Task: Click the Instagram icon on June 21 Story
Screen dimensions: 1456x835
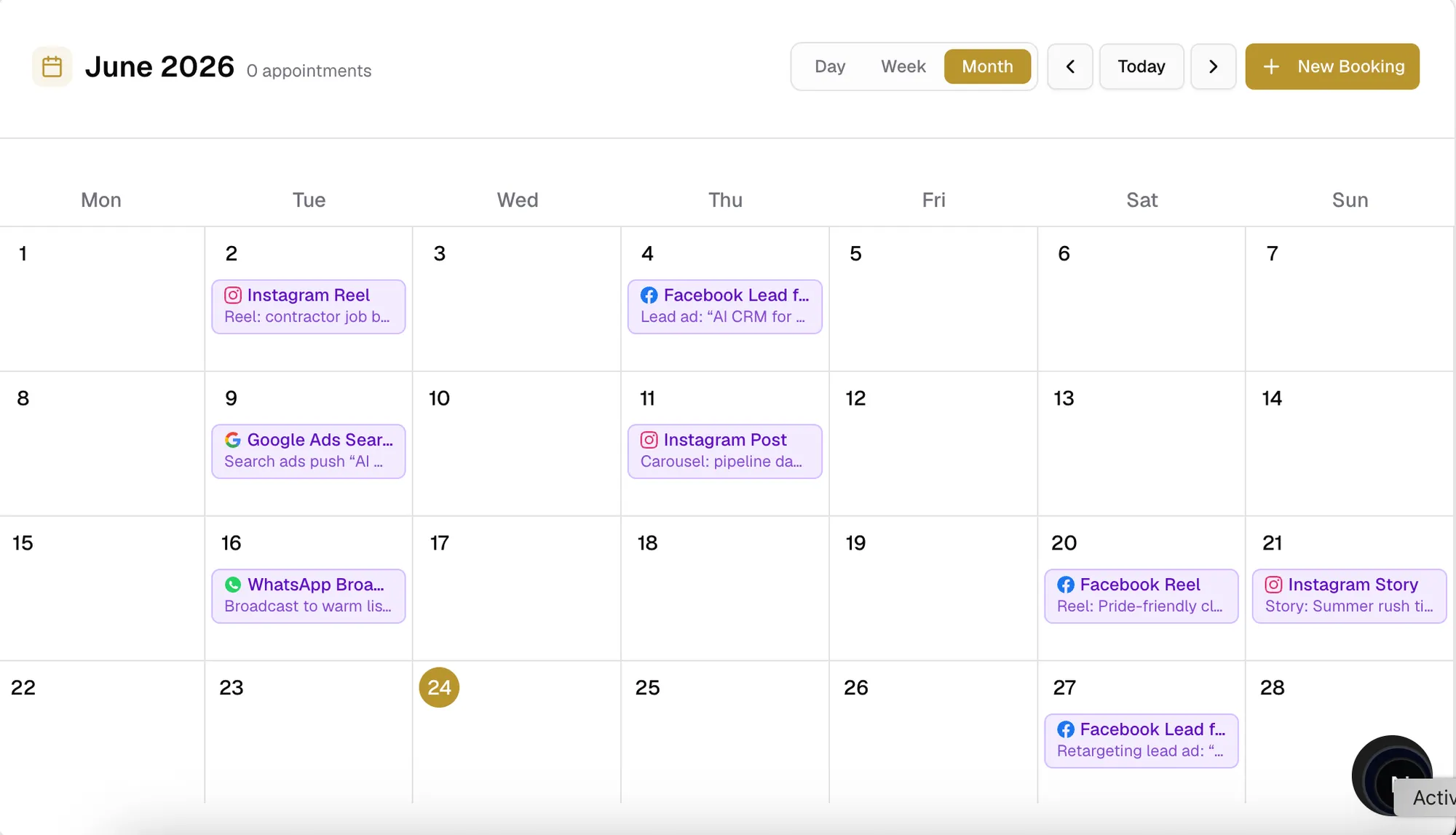Action: coord(1274,585)
